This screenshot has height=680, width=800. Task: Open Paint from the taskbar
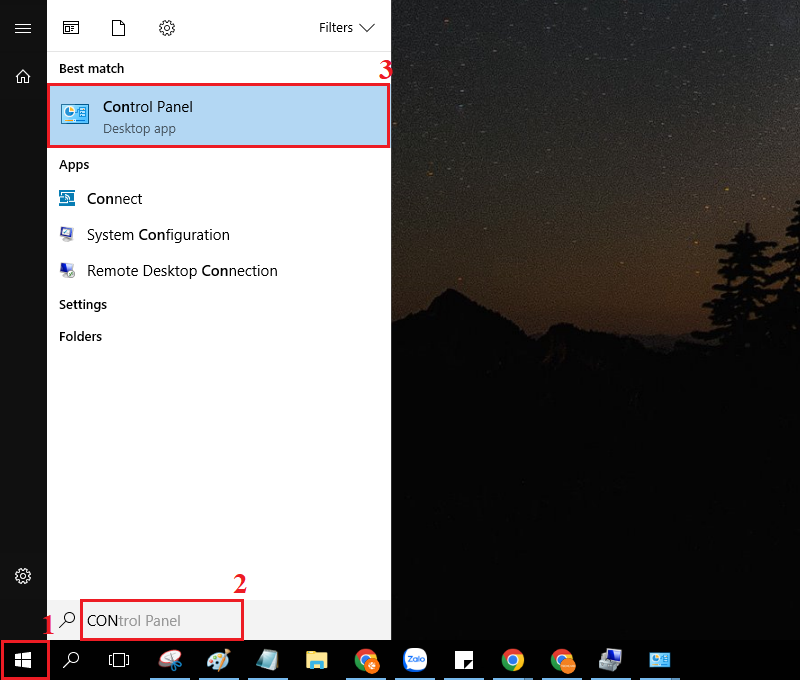[218, 660]
